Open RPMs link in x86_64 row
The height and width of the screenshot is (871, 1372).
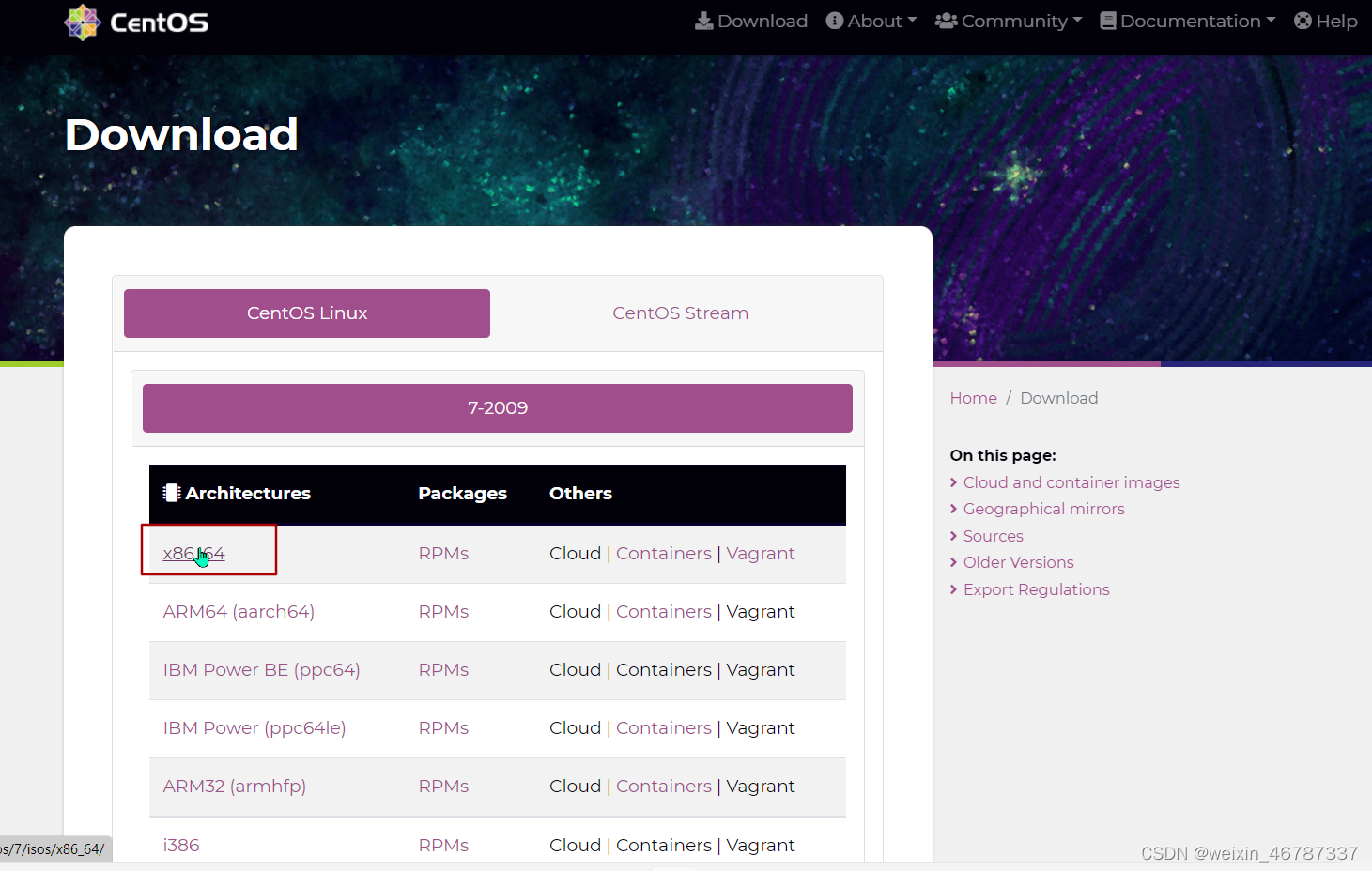click(x=443, y=554)
